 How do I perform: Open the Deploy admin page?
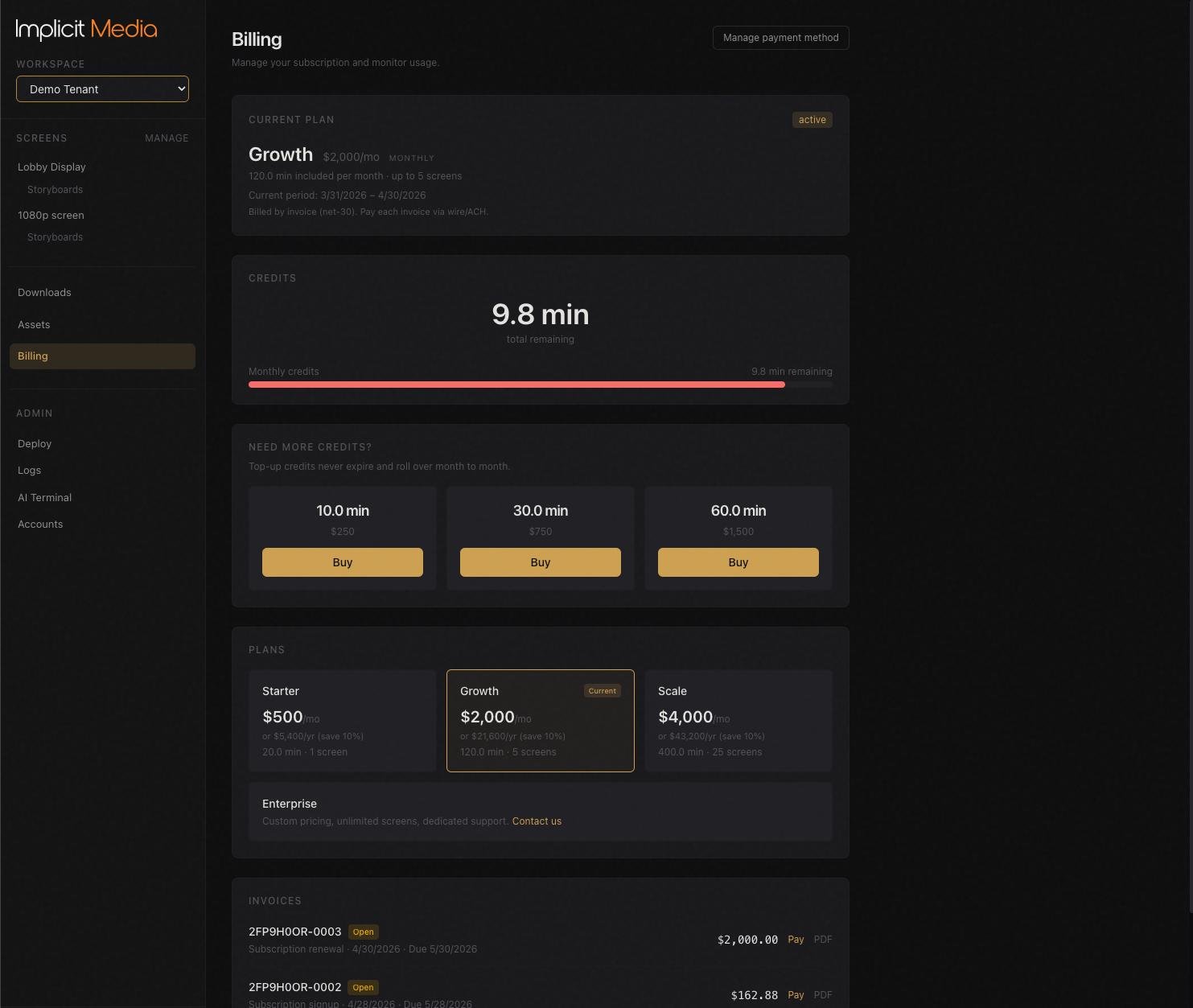pos(35,444)
